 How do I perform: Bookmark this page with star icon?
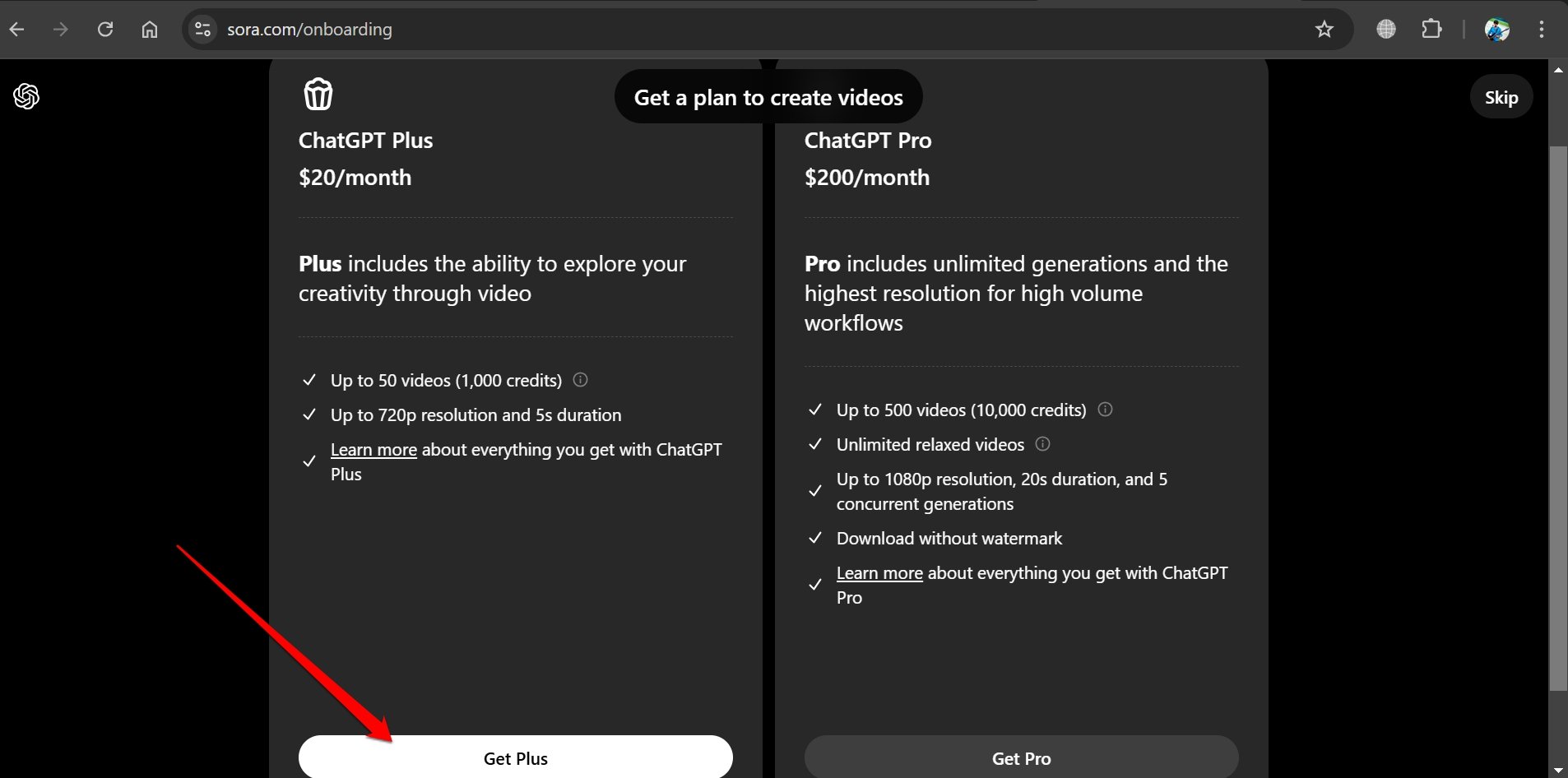[1324, 30]
